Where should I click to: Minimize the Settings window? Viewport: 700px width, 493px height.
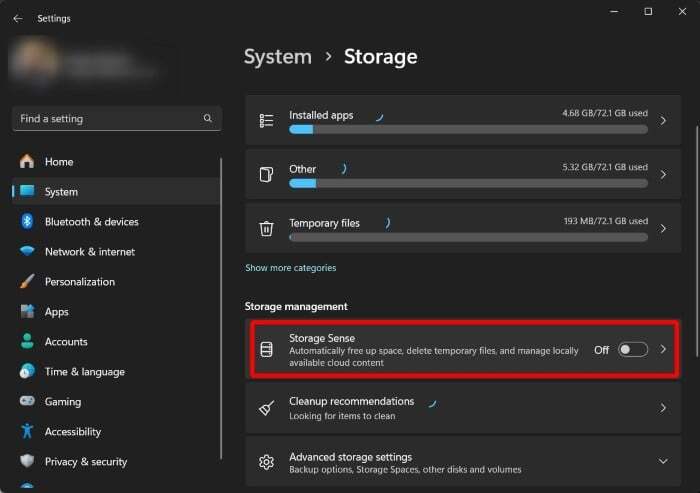tap(614, 12)
